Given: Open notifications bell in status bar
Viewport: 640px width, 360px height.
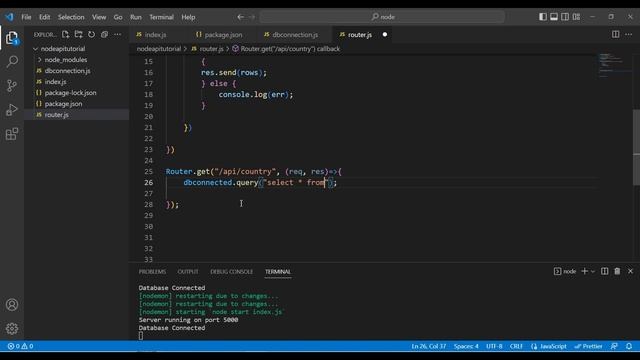Looking at the screenshot, I should [629, 346].
